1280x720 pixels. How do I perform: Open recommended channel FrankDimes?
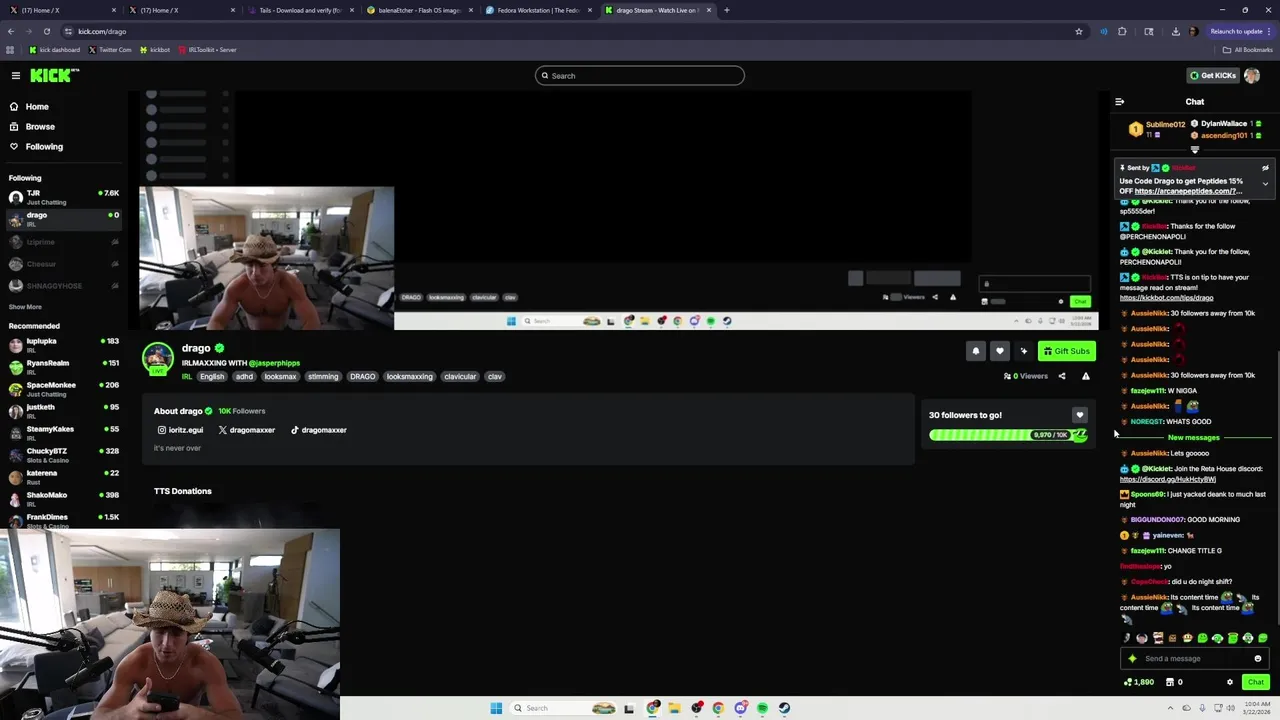[63, 520]
